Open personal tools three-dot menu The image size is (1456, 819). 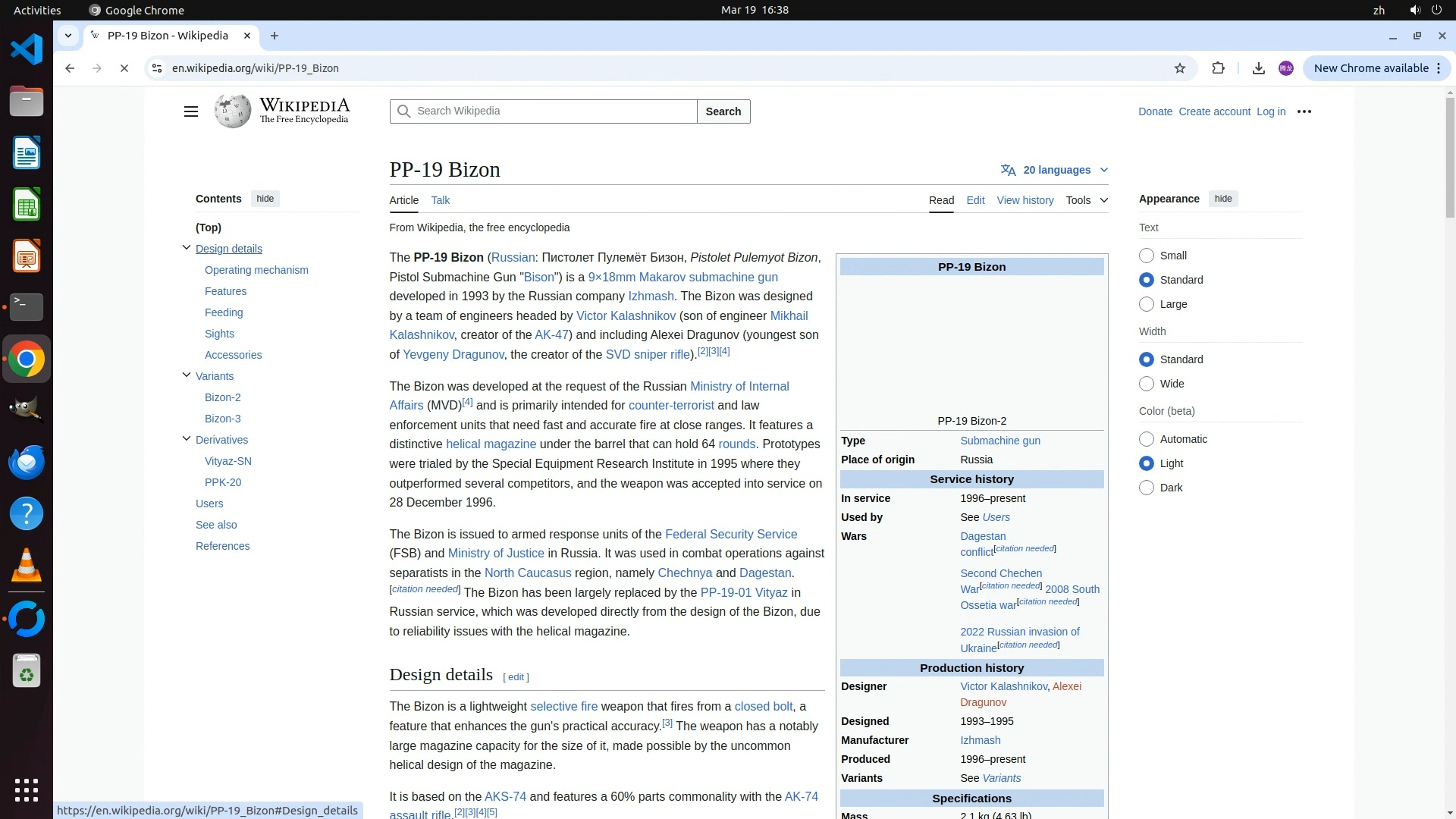pos(1304,111)
